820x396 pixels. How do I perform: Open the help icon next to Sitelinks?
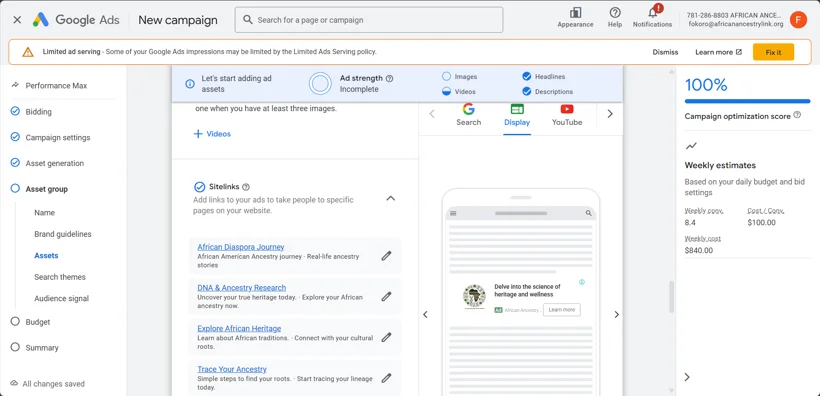(246, 187)
